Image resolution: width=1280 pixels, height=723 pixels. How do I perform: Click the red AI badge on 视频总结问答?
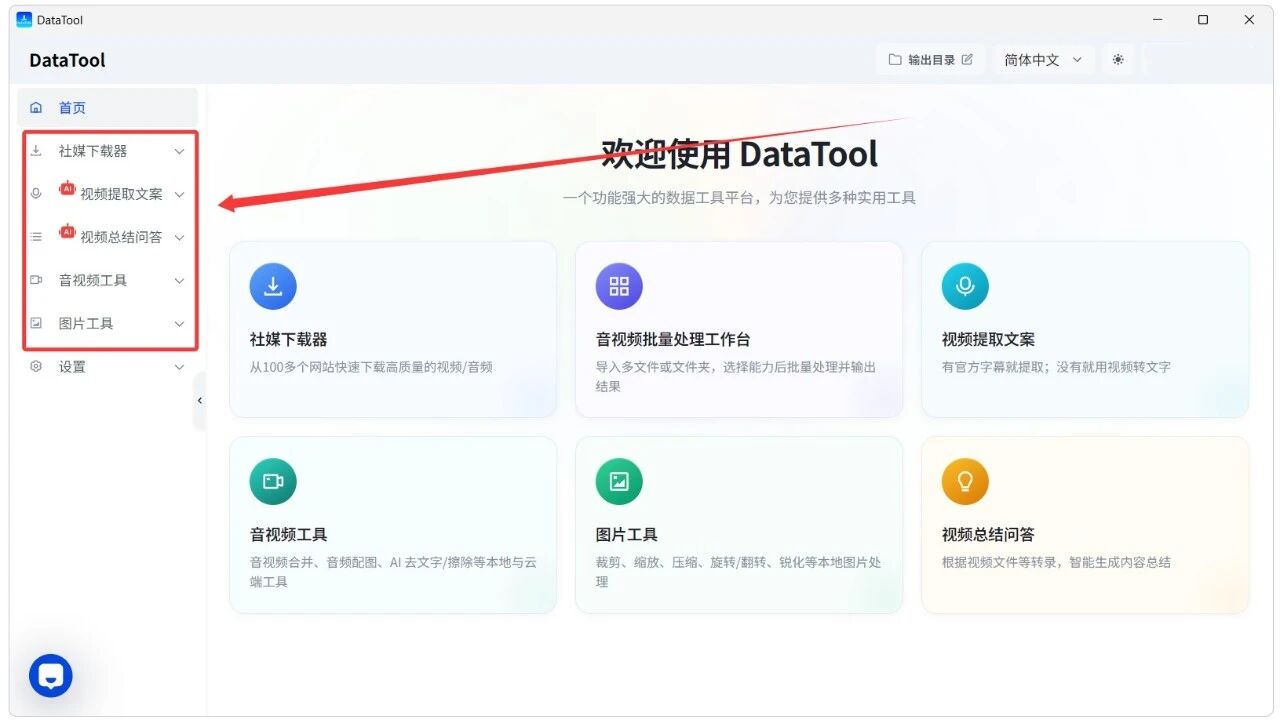pyautogui.click(x=67, y=231)
